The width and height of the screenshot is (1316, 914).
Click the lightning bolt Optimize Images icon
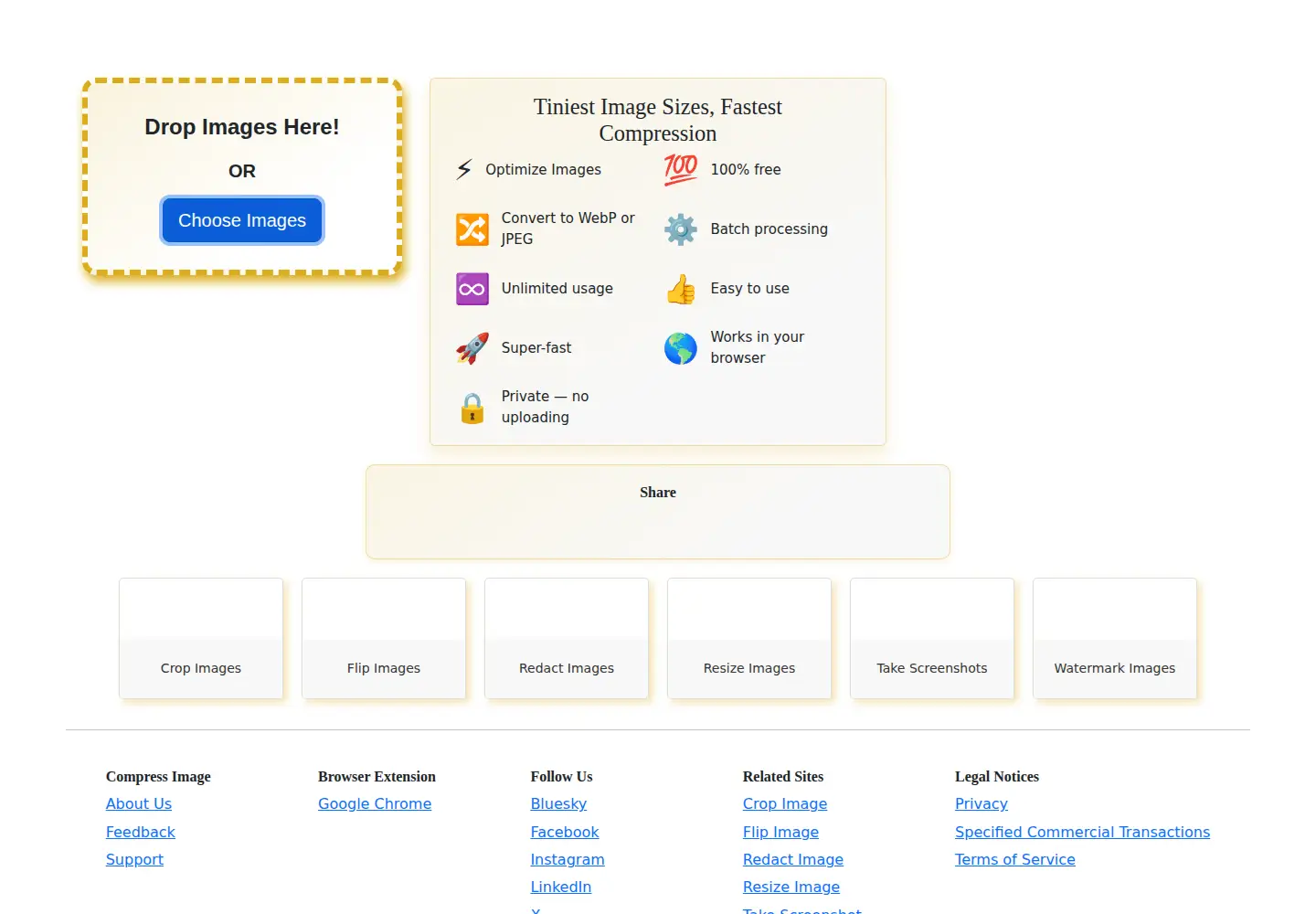coord(464,169)
